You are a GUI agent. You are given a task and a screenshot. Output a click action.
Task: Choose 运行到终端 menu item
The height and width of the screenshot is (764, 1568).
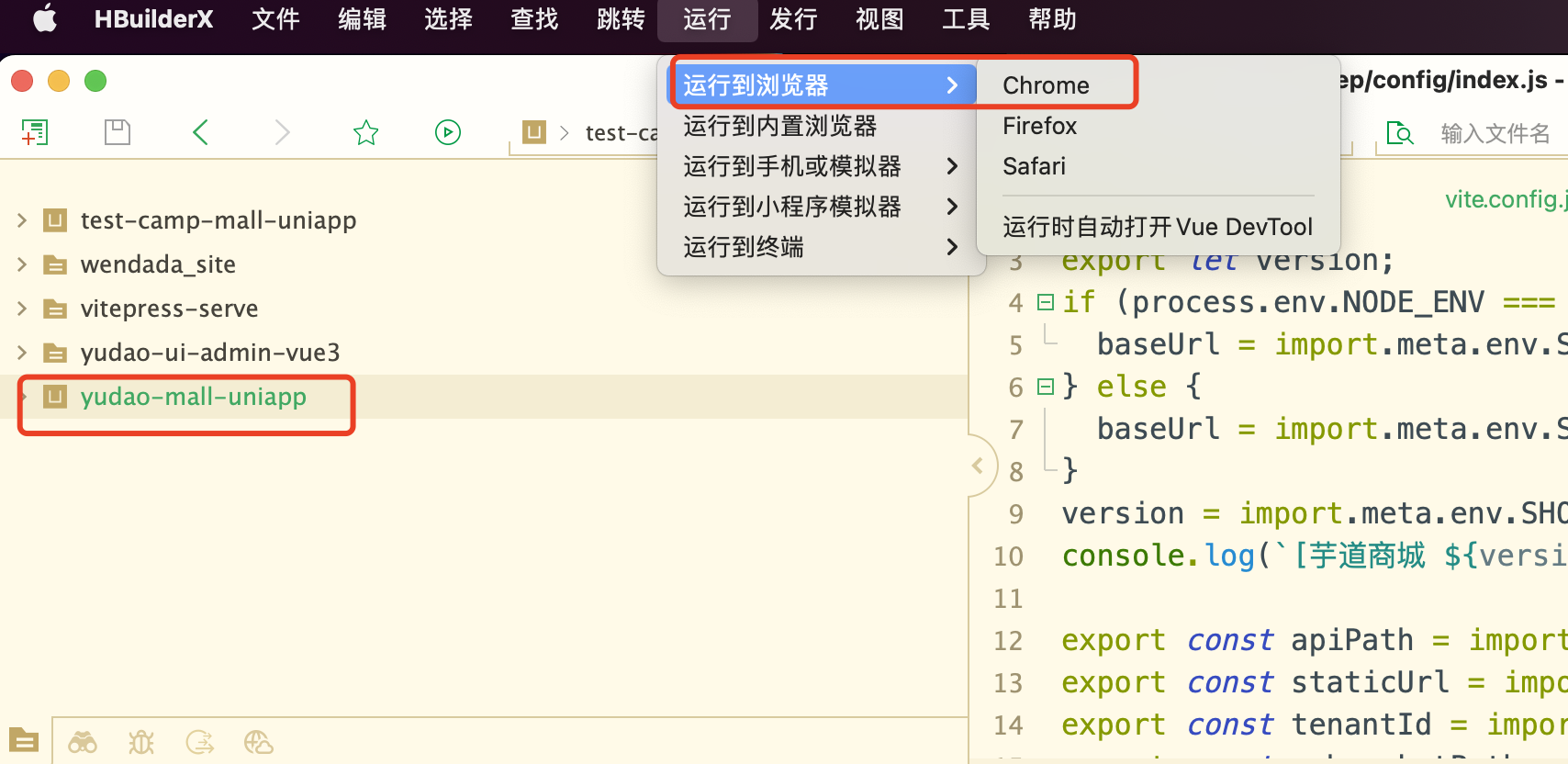[x=821, y=247]
